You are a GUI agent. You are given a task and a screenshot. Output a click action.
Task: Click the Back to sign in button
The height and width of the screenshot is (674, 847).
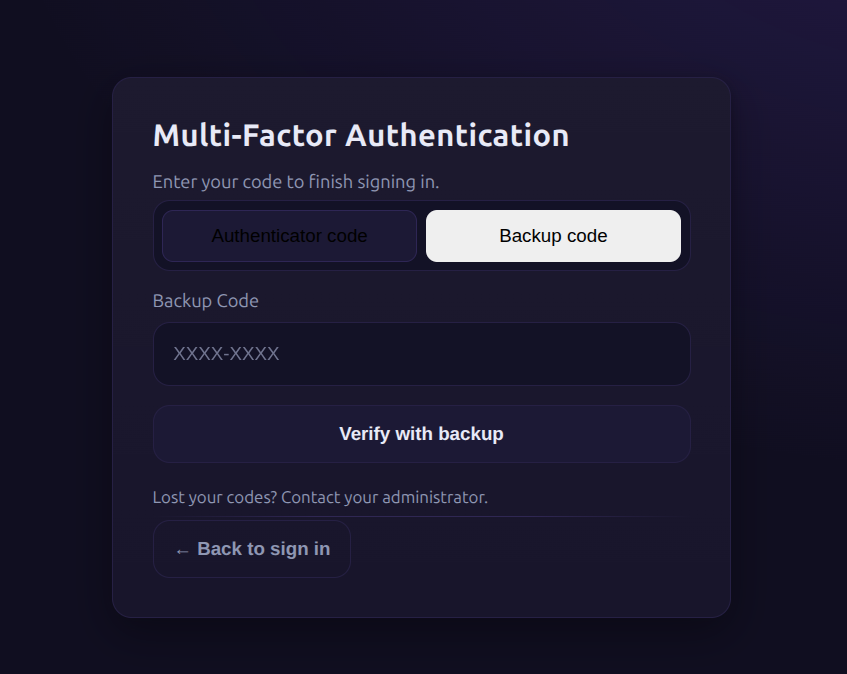pos(252,549)
